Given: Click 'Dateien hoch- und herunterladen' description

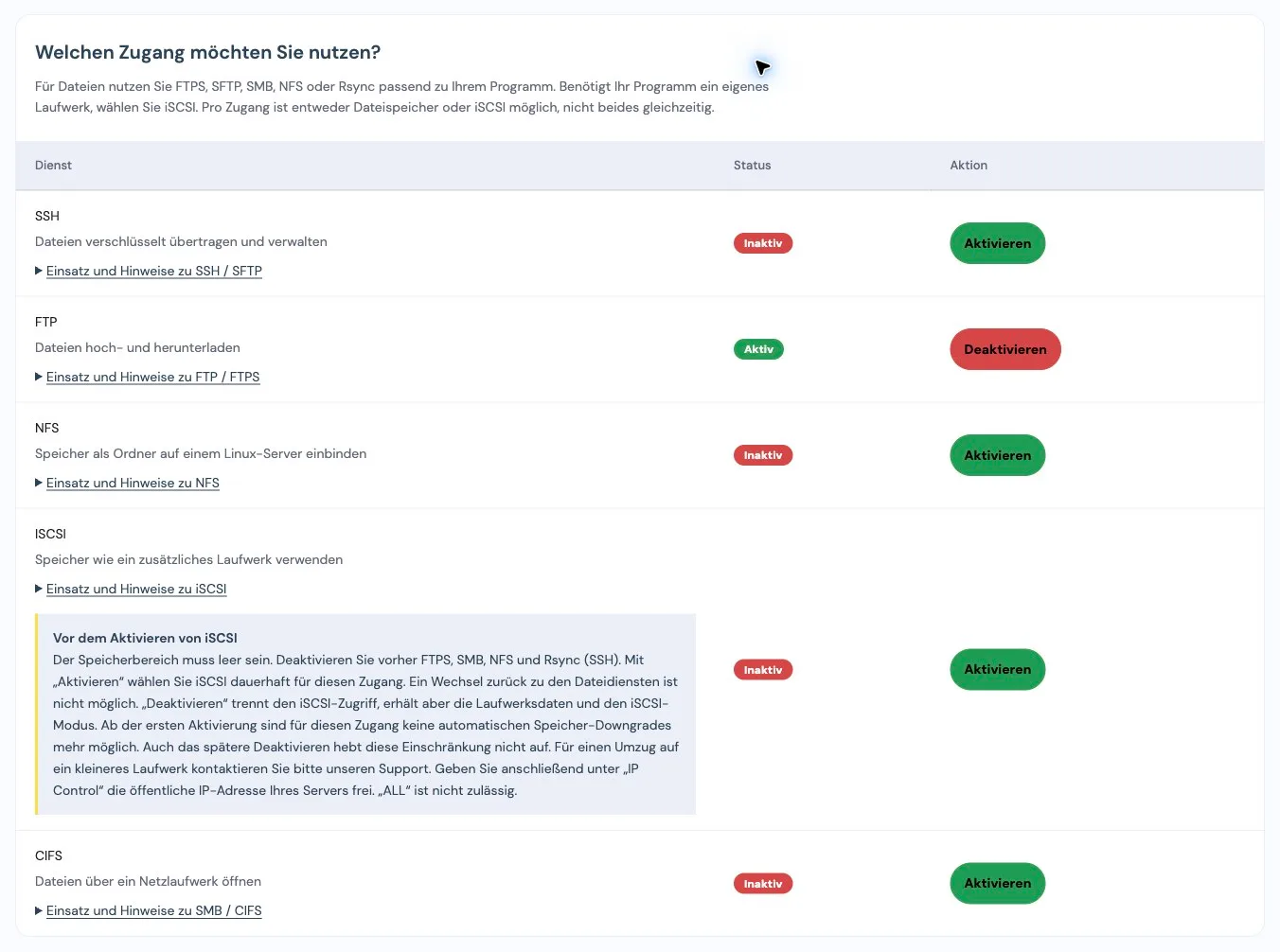Looking at the screenshot, I should (x=137, y=347).
